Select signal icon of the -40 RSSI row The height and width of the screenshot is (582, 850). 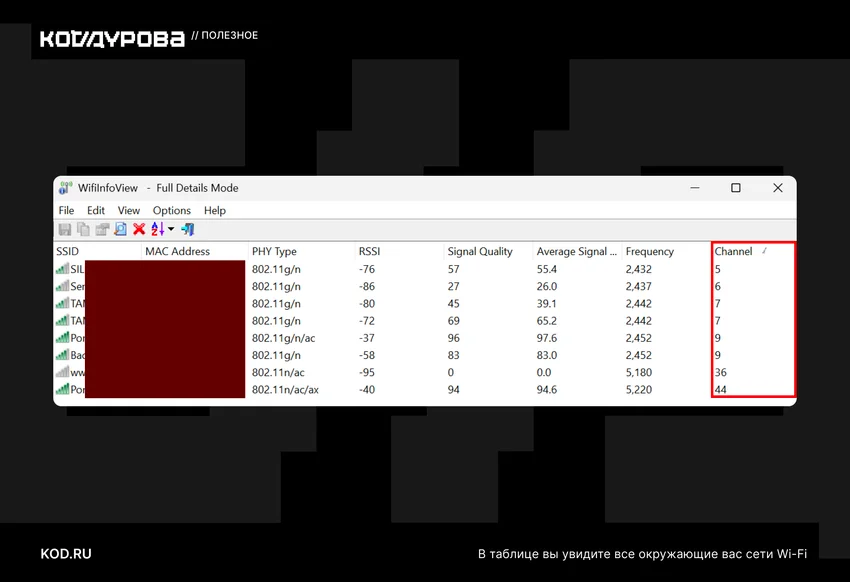click(x=62, y=389)
